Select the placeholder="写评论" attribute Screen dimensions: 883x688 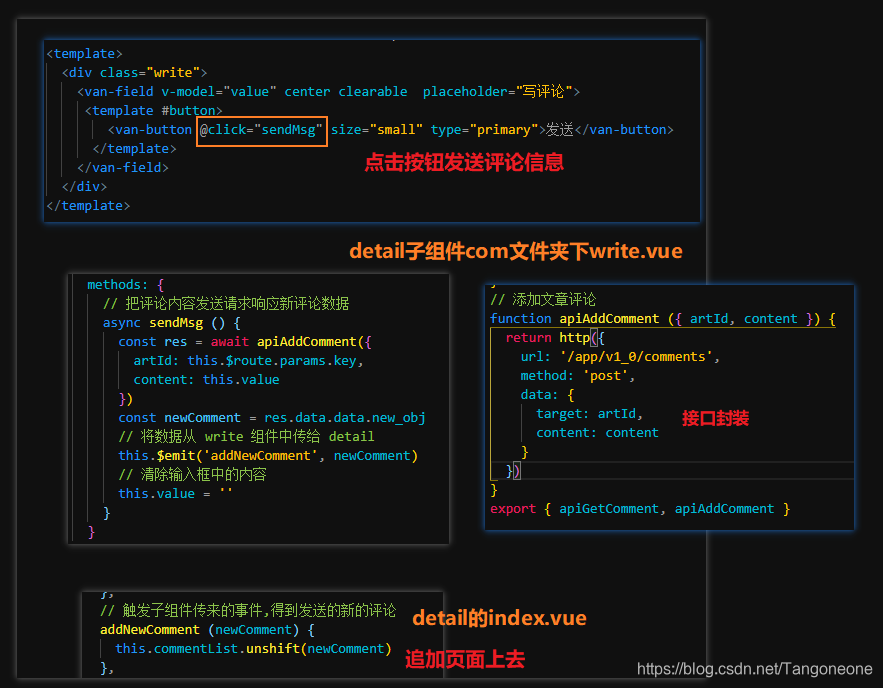coord(498,92)
